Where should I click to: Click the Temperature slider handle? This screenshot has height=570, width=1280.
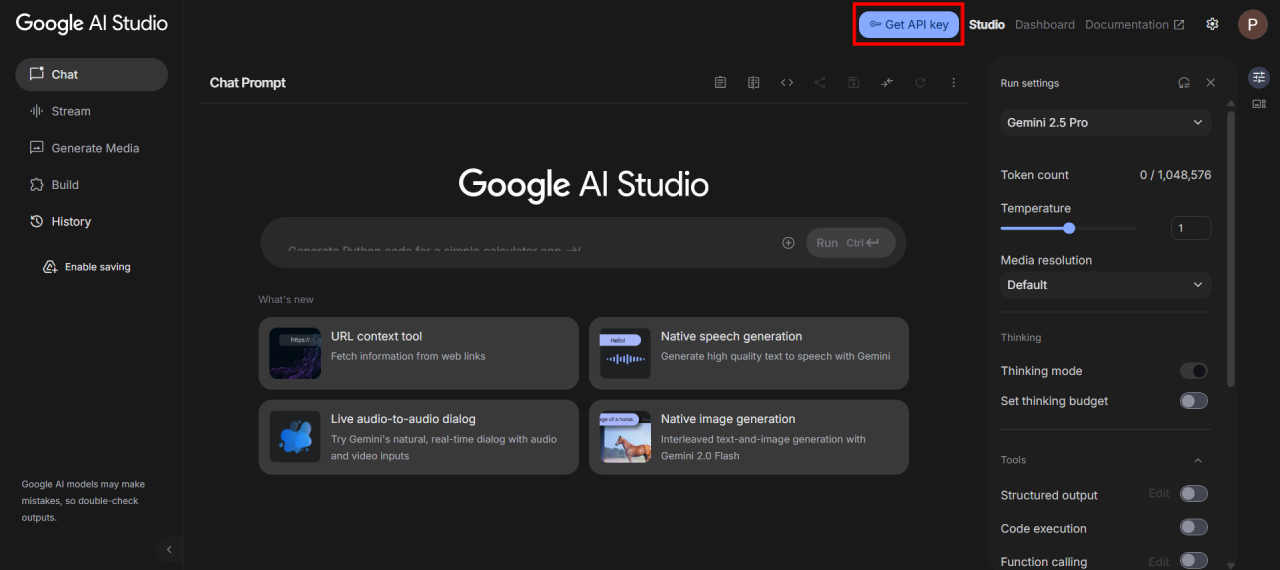coord(1069,228)
